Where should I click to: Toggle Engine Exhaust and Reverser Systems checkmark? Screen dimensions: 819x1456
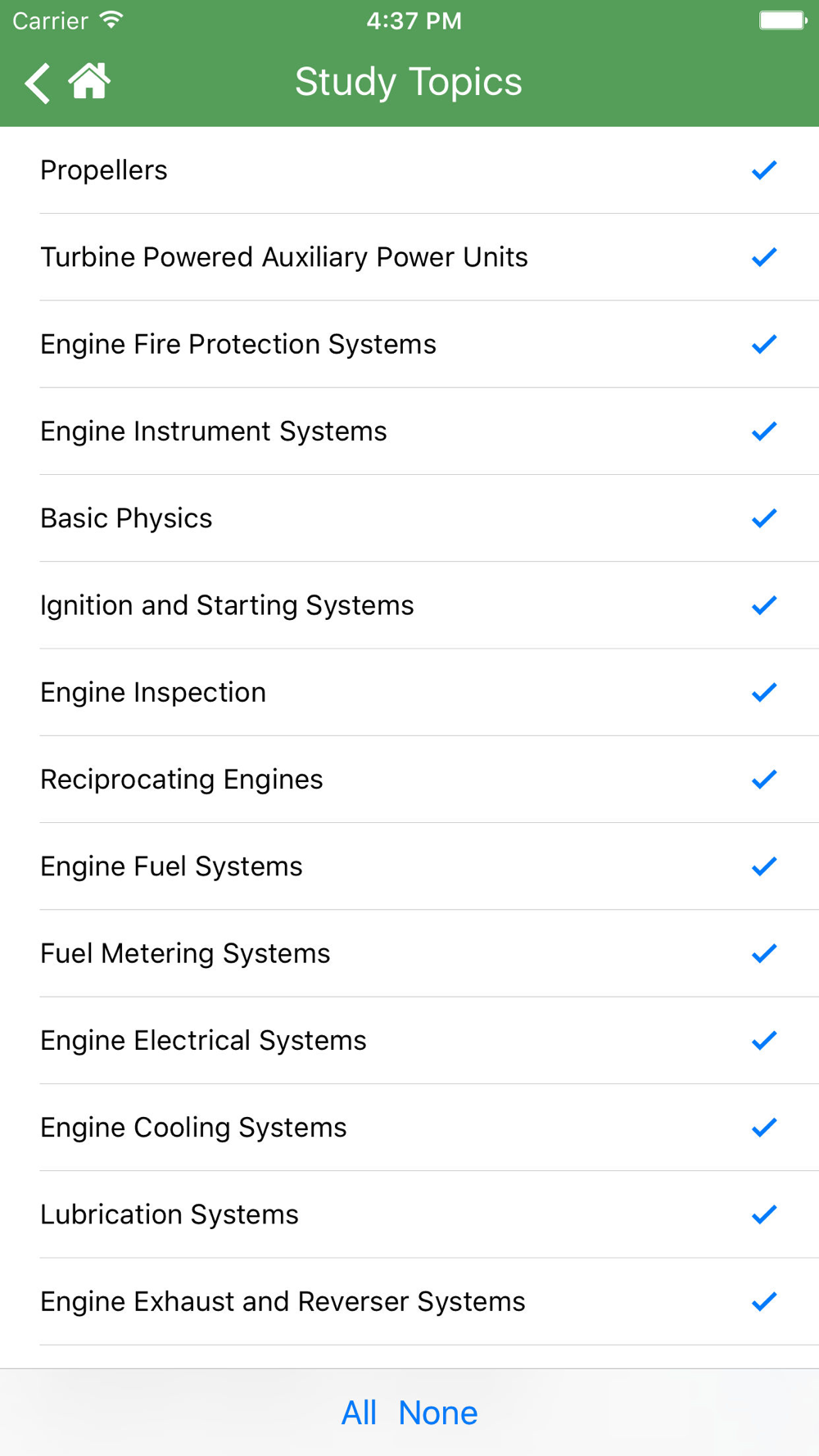764,1301
